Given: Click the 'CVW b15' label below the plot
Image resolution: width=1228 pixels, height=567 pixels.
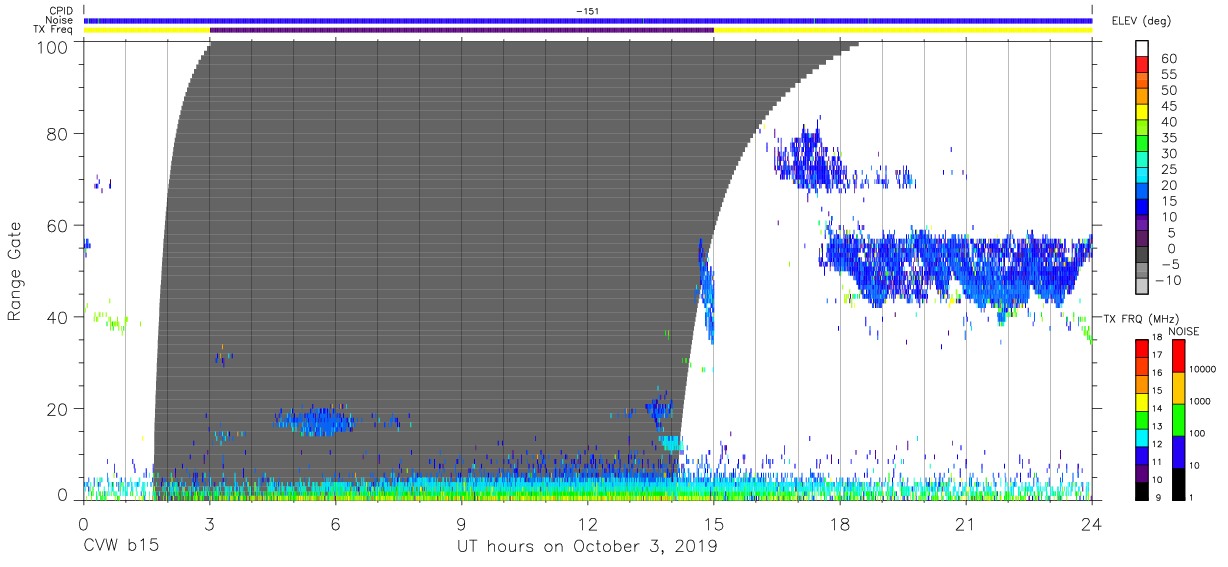Looking at the screenshot, I should [121, 547].
